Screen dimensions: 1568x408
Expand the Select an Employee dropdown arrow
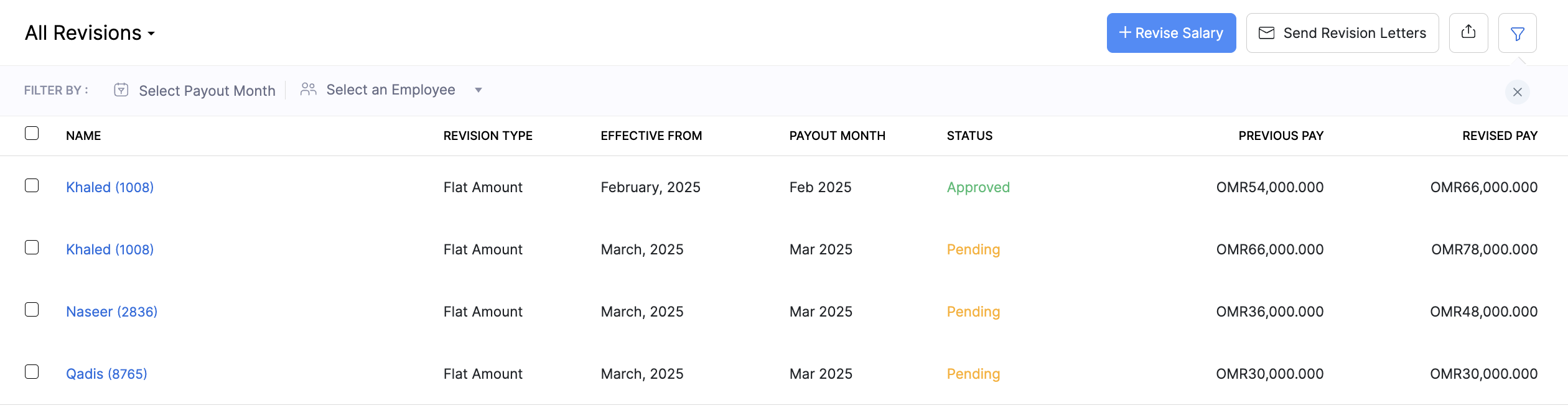478,90
